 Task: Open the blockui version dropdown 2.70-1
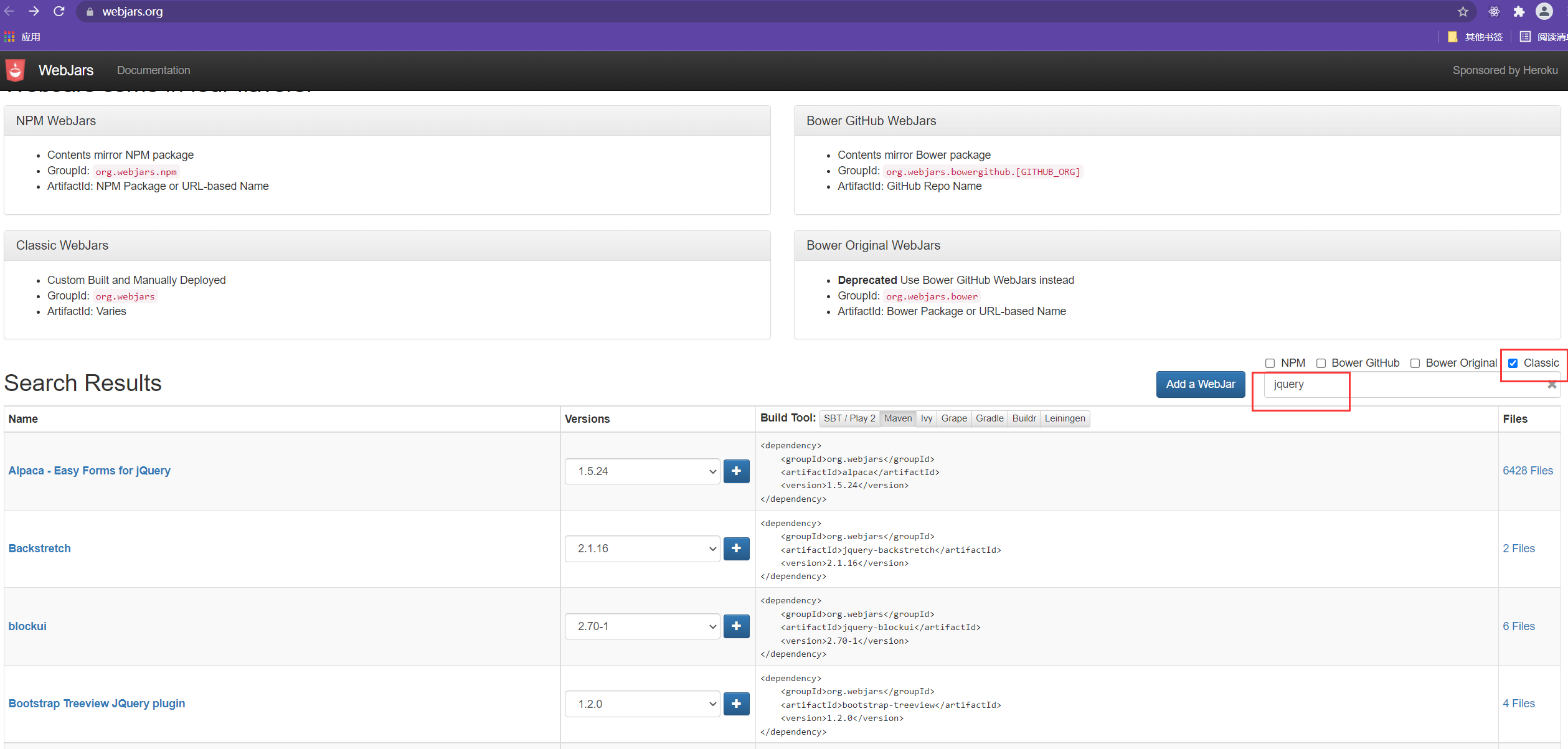coord(642,626)
